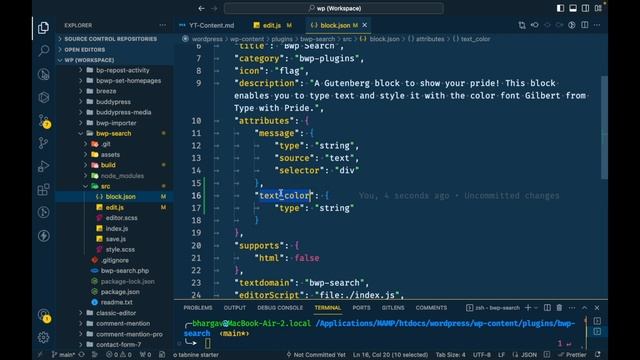Image resolution: width=640 pixels, height=360 pixels.
Task: Collapse the bwp-search folder
Action: tap(114, 133)
